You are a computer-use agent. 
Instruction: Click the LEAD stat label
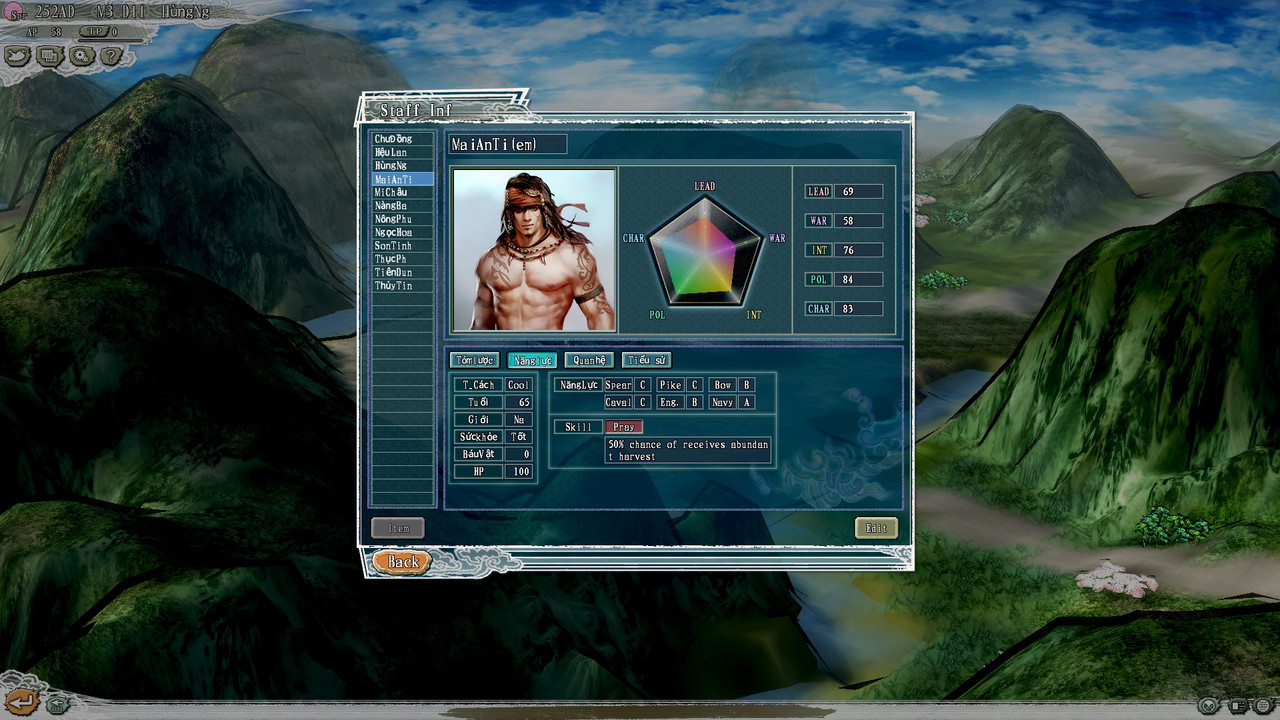click(818, 191)
